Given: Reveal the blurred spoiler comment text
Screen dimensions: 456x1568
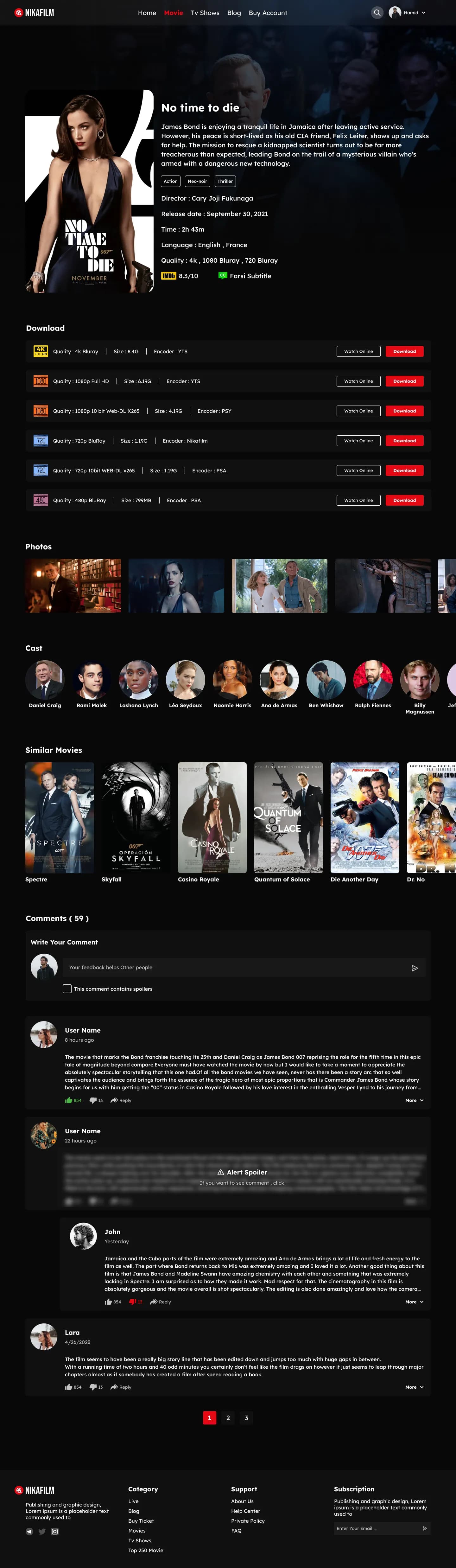Looking at the screenshot, I should click(242, 1183).
